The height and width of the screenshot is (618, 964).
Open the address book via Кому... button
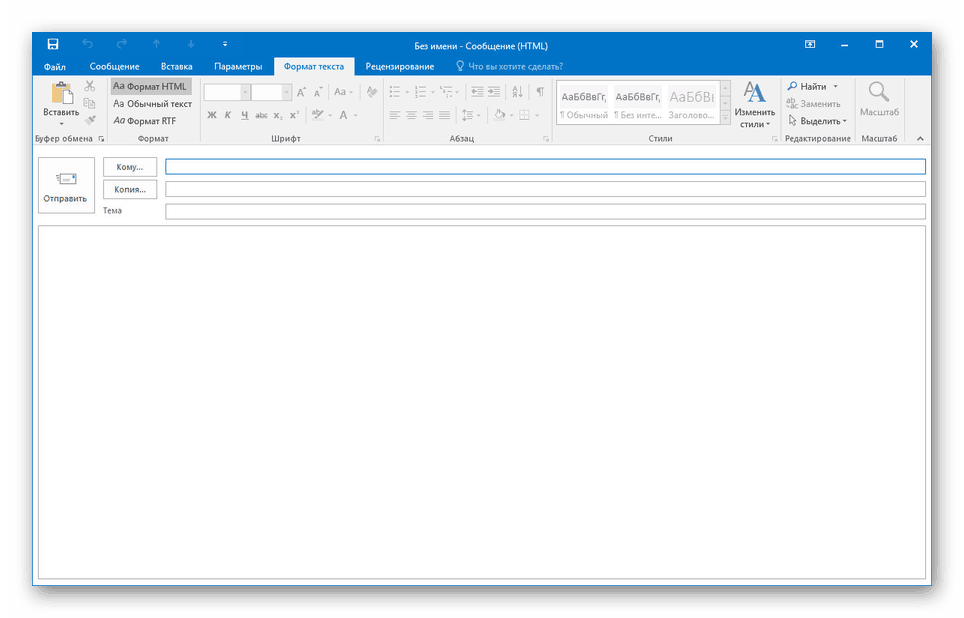[129, 166]
